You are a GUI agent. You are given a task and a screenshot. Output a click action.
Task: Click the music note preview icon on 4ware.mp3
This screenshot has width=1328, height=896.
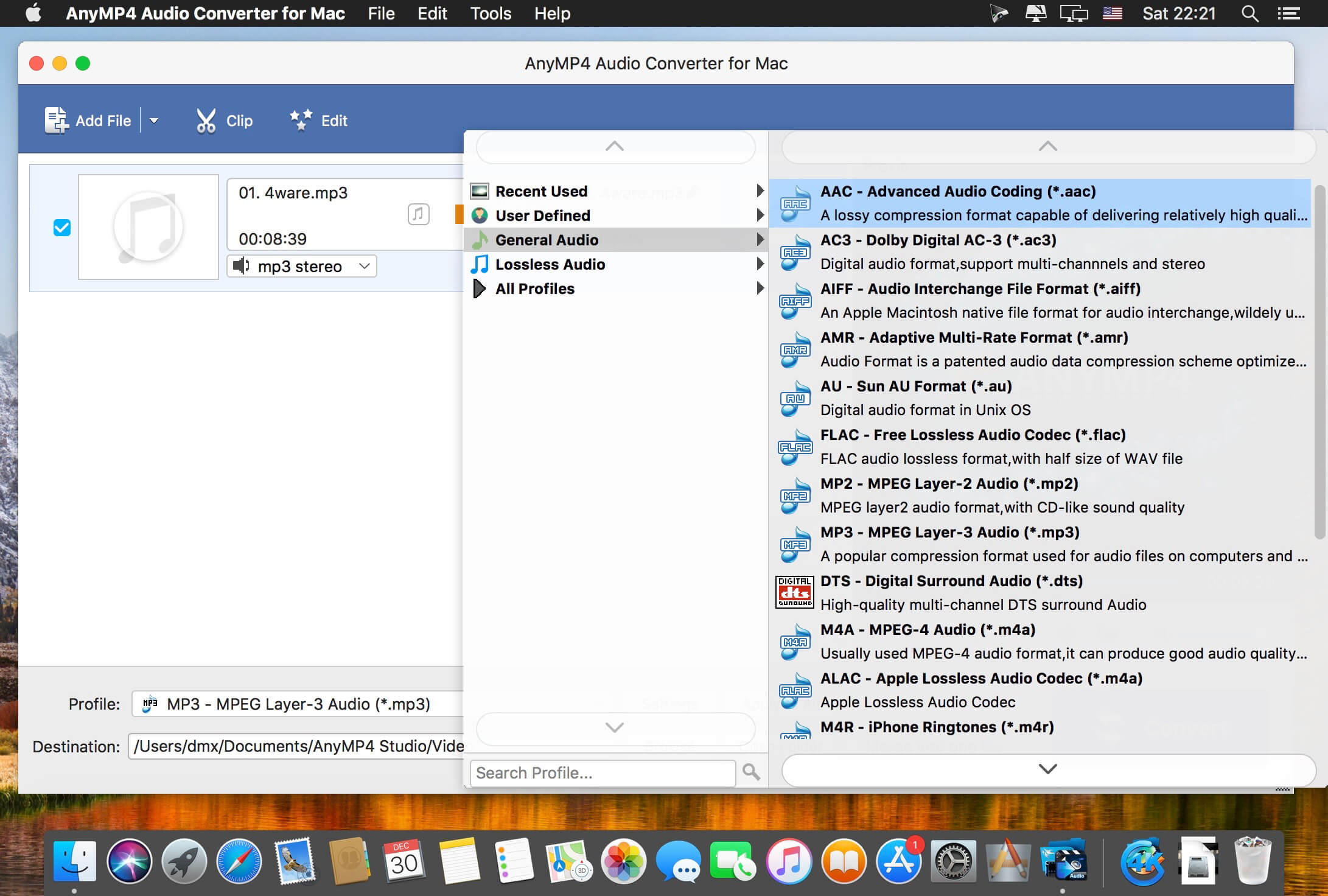[x=418, y=214]
